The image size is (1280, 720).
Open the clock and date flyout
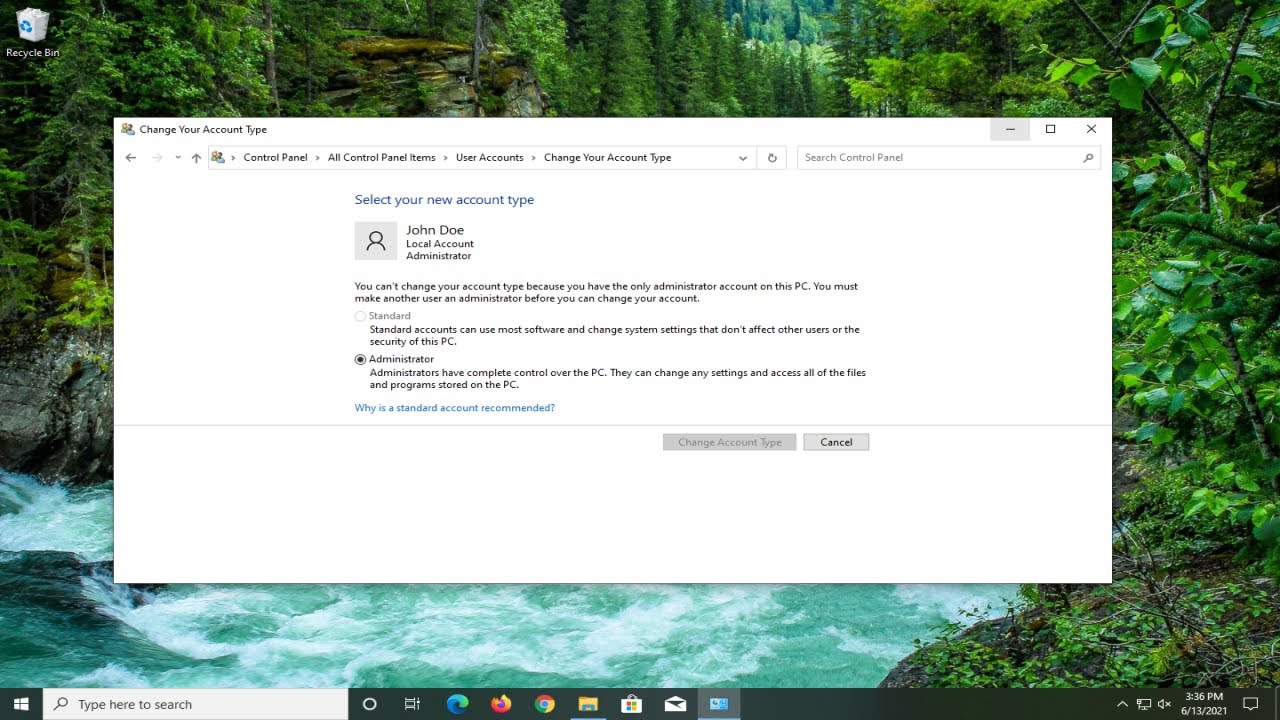pos(1203,704)
